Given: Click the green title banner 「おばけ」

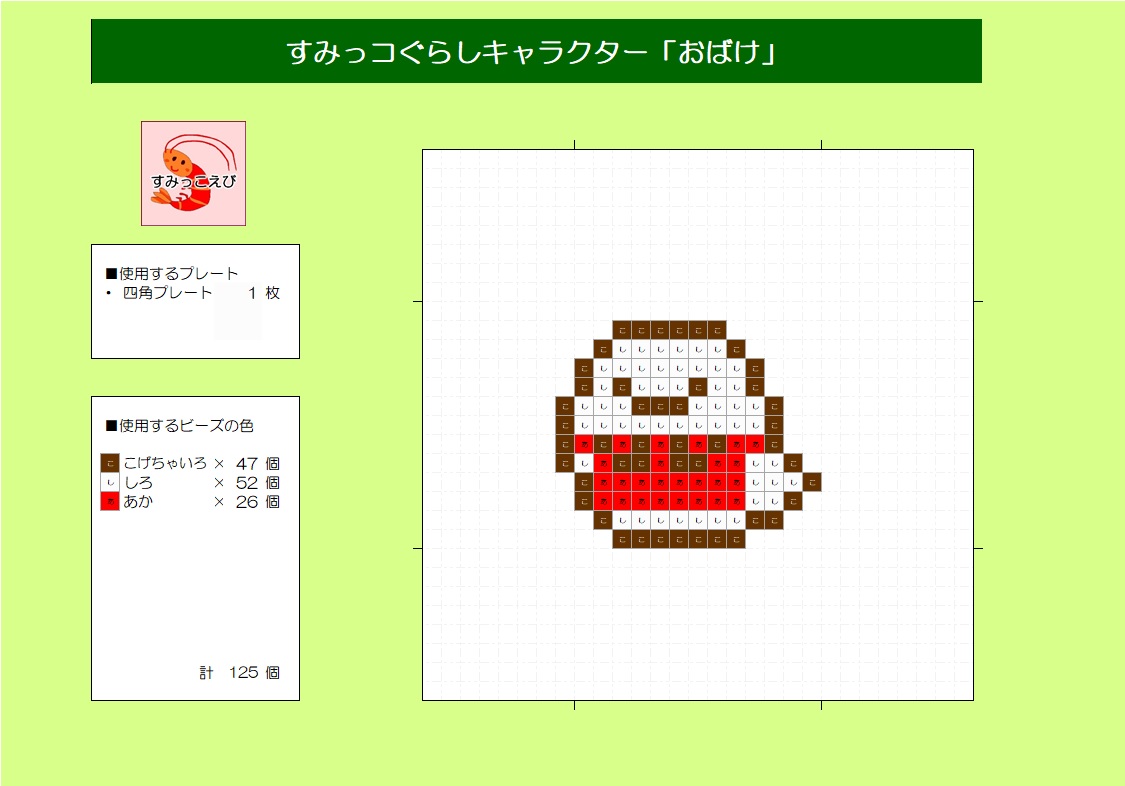Looking at the screenshot, I should pyautogui.click(x=537, y=52).
